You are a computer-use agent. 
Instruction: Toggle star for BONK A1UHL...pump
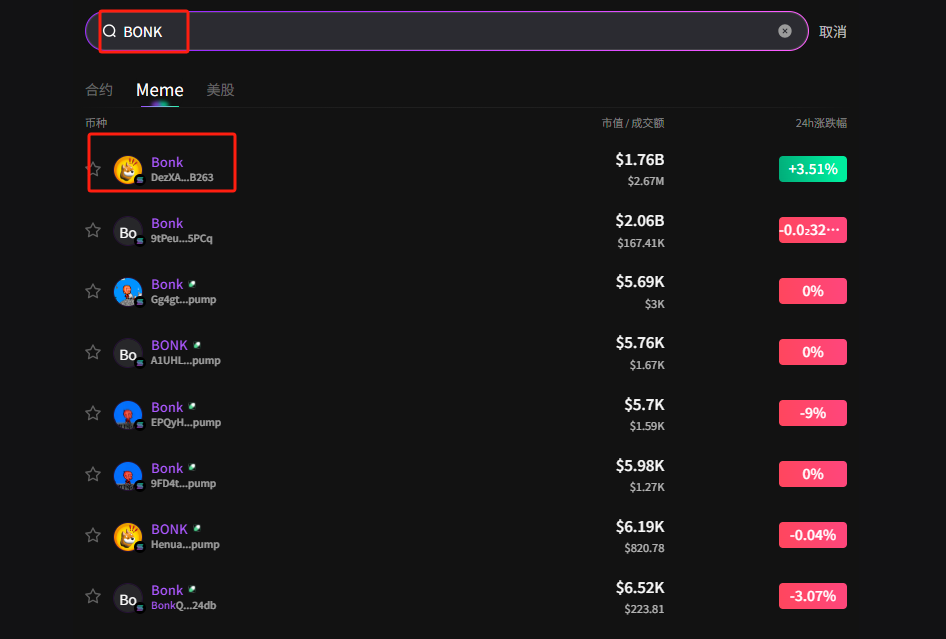pyautogui.click(x=93, y=352)
